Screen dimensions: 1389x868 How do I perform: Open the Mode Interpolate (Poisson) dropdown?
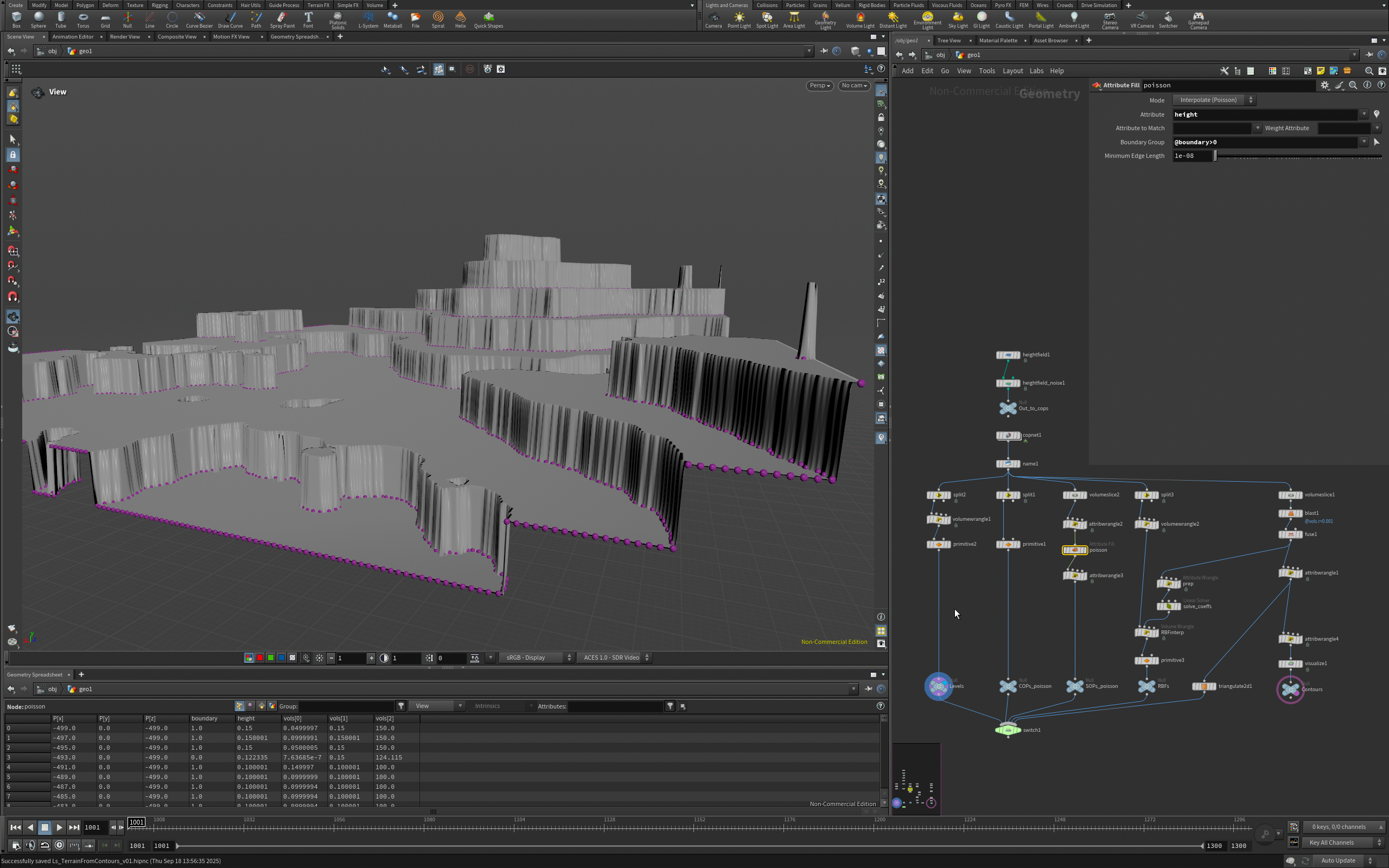(x=1213, y=100)
